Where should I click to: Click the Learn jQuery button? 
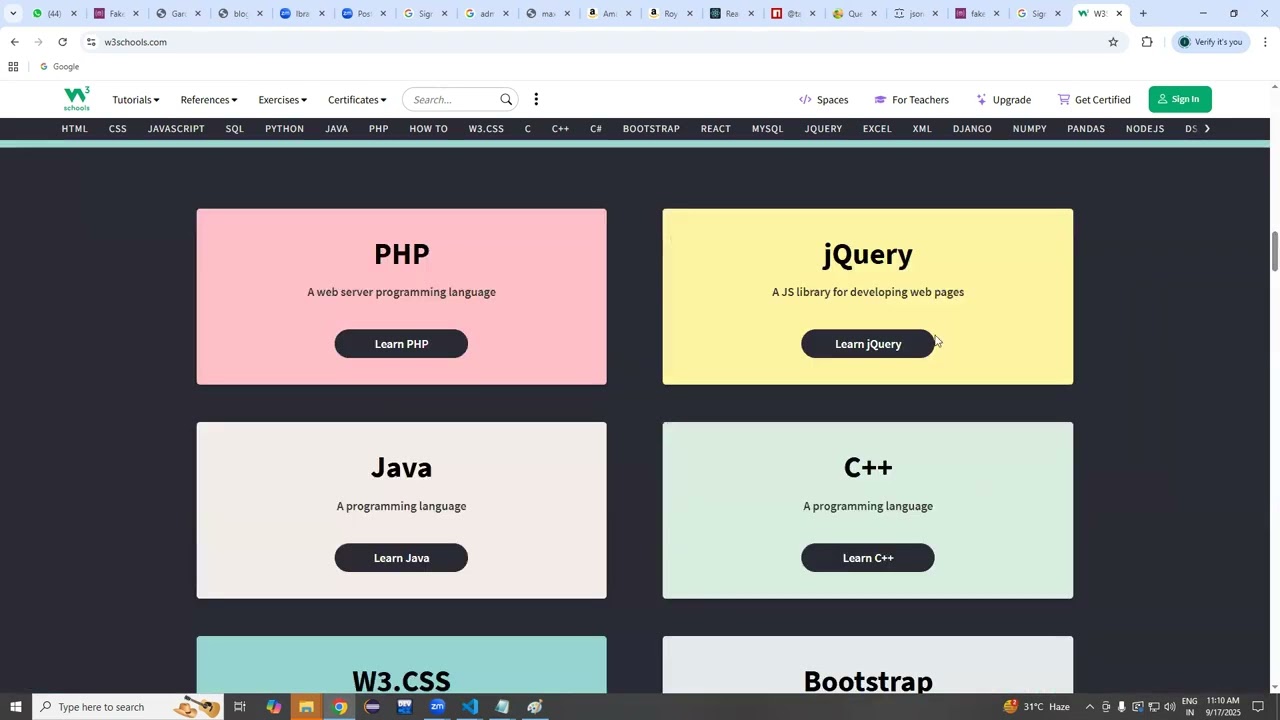pyautogui.click(x=868, y=344)
